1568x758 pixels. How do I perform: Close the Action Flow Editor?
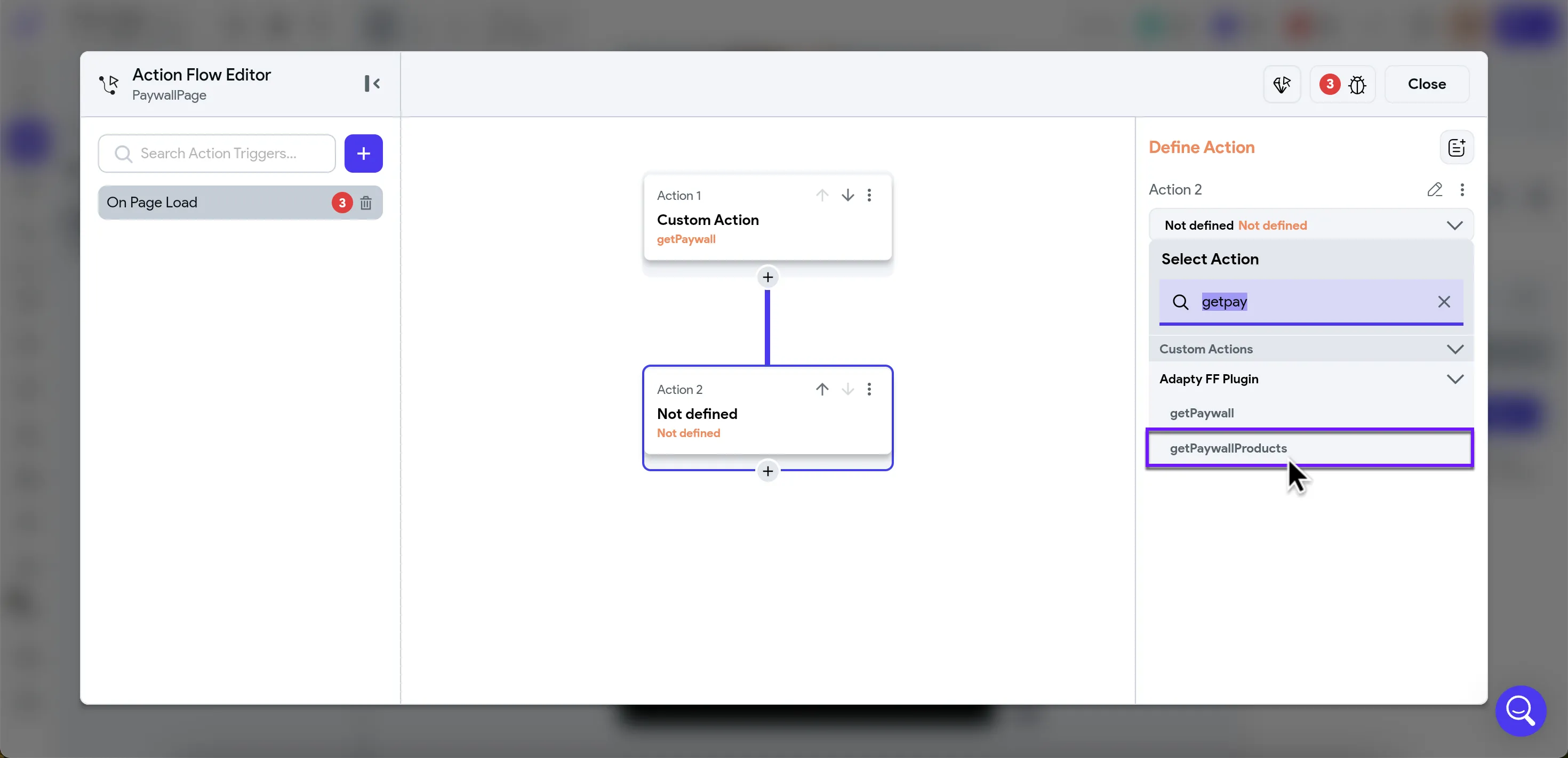[x=1426, y=84]
